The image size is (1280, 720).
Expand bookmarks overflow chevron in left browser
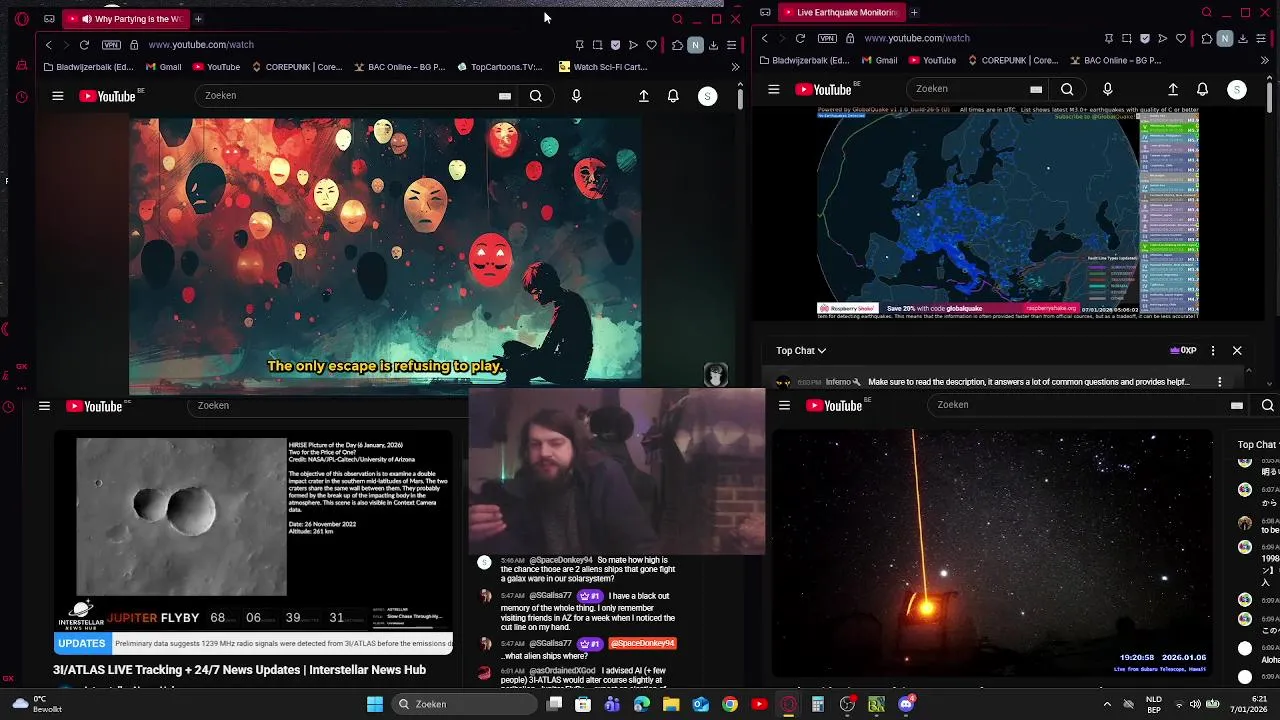tap(735, 67)
